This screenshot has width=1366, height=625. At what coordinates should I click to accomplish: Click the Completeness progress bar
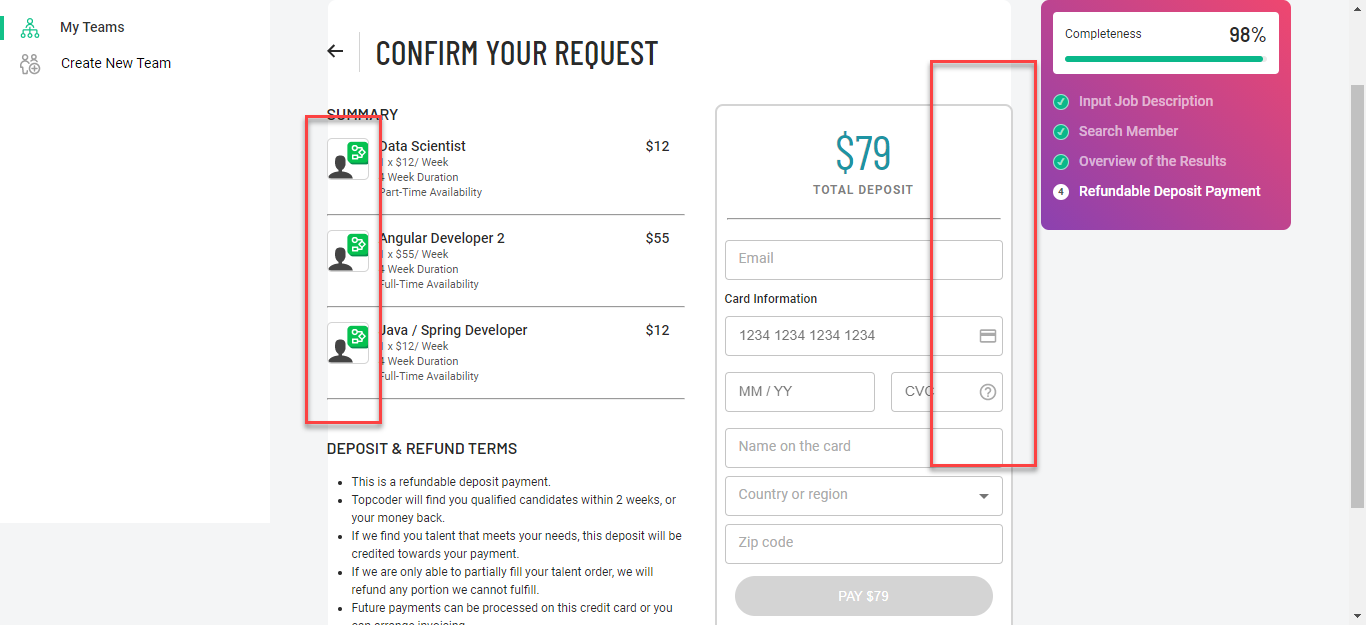point(1165,59)
